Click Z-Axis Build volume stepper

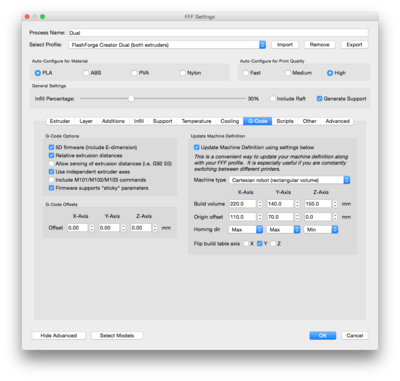click(335, 204)
